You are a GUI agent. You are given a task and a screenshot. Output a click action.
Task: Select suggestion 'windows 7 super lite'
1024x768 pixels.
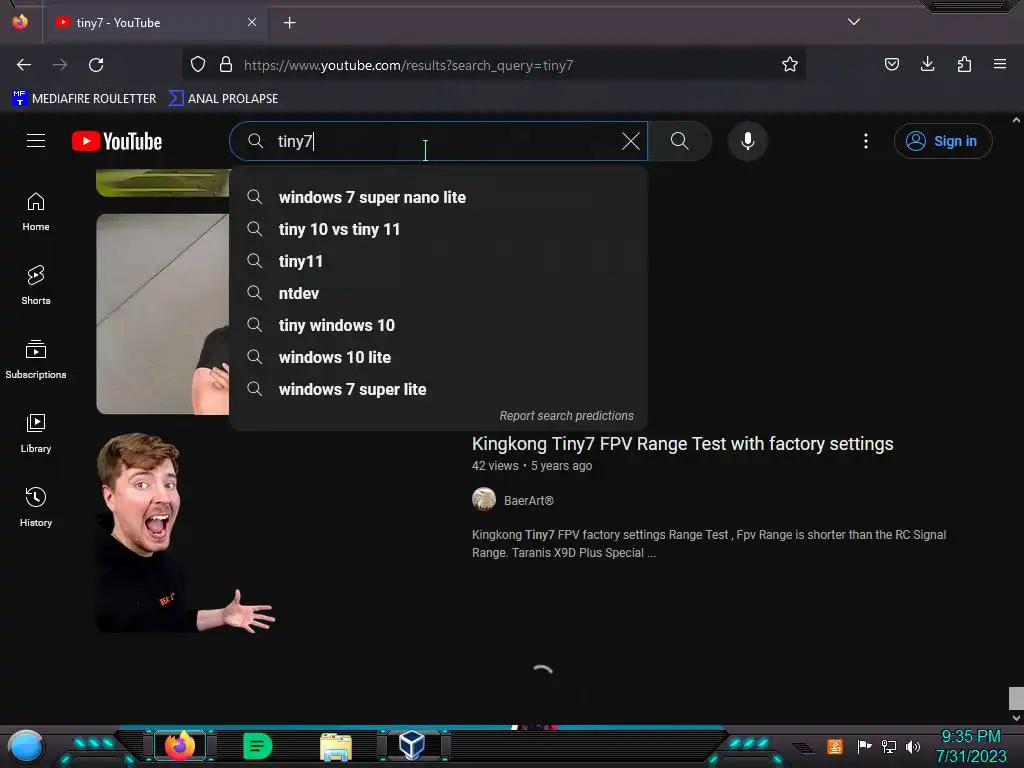[438, 389]
